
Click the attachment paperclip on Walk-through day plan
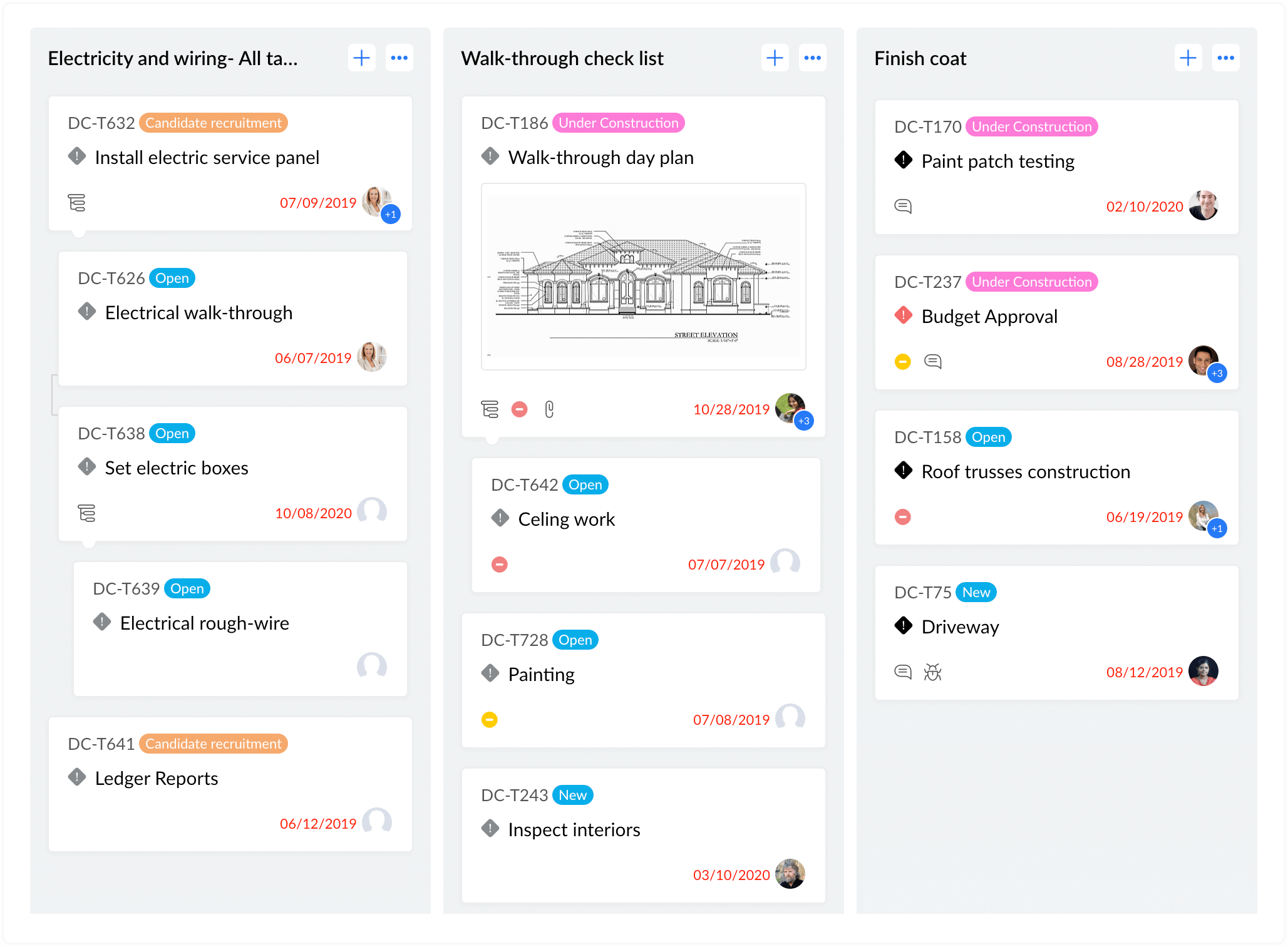(549, 409)
